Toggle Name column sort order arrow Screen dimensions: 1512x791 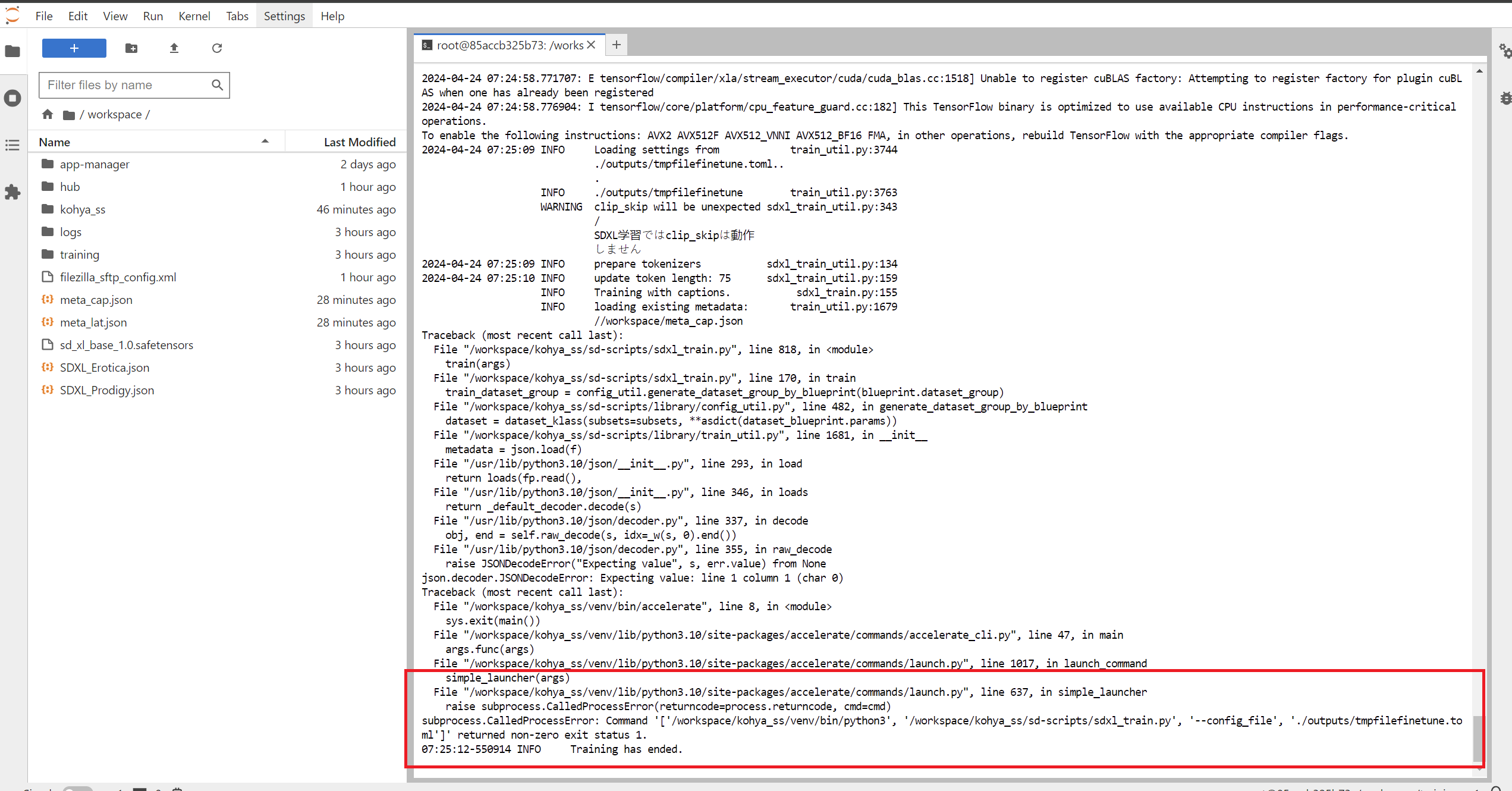pos(265,142)
